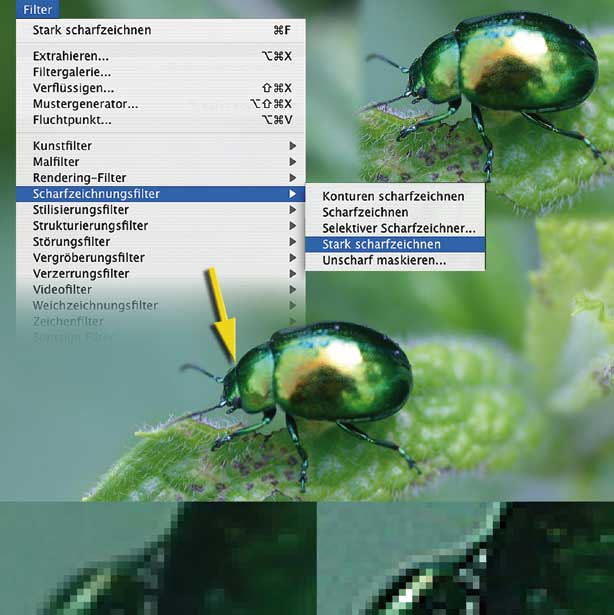Click the sharpened pixel zoom thumbnail
This screenshot has width=614, height=615.
tap(465, 559)
